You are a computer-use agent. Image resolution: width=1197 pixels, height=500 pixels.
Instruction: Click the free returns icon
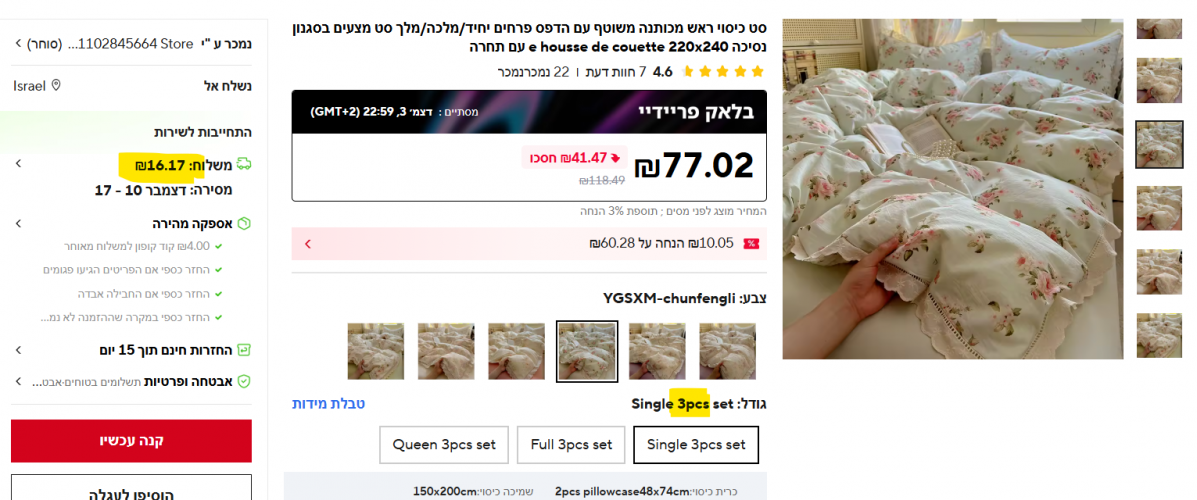244,350
